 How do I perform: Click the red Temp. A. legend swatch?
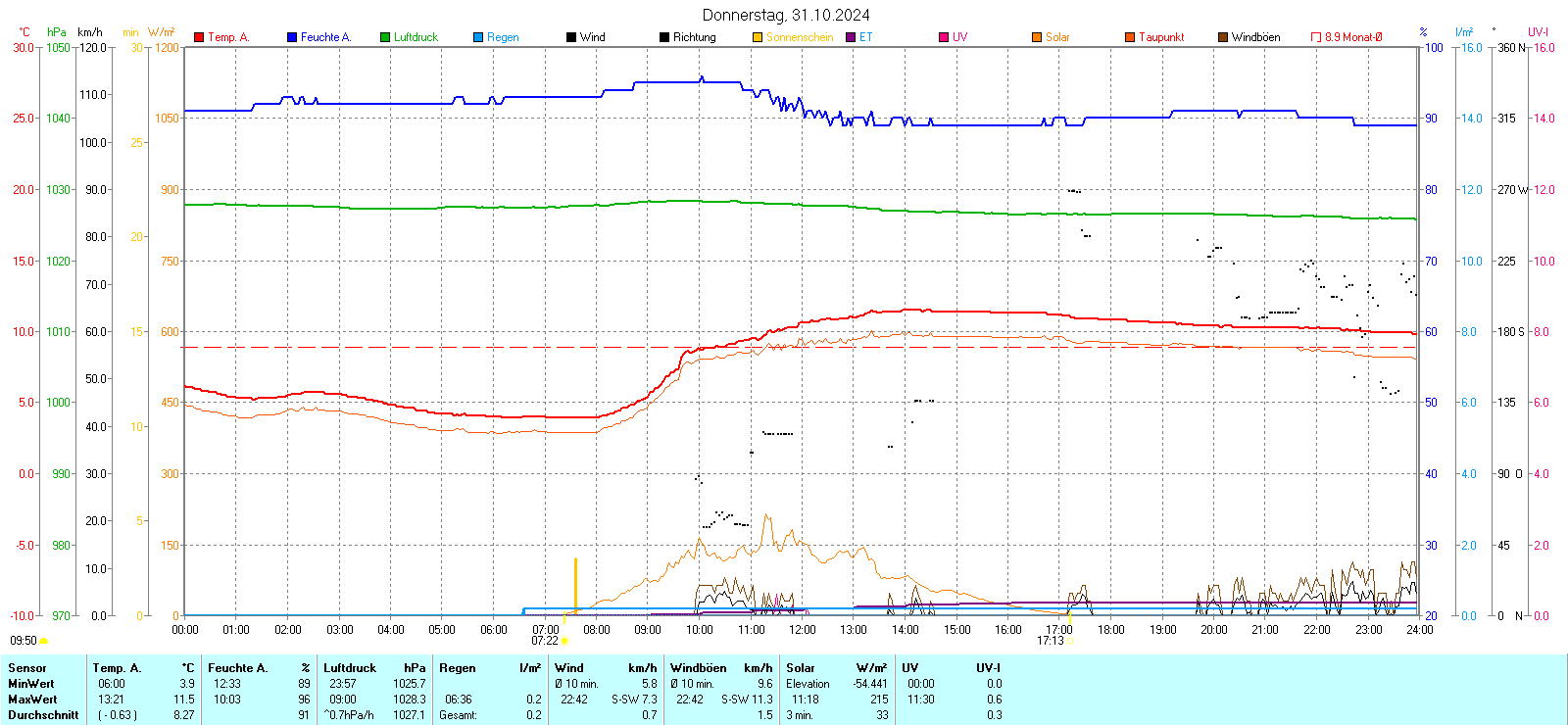[x=199, y=37]
